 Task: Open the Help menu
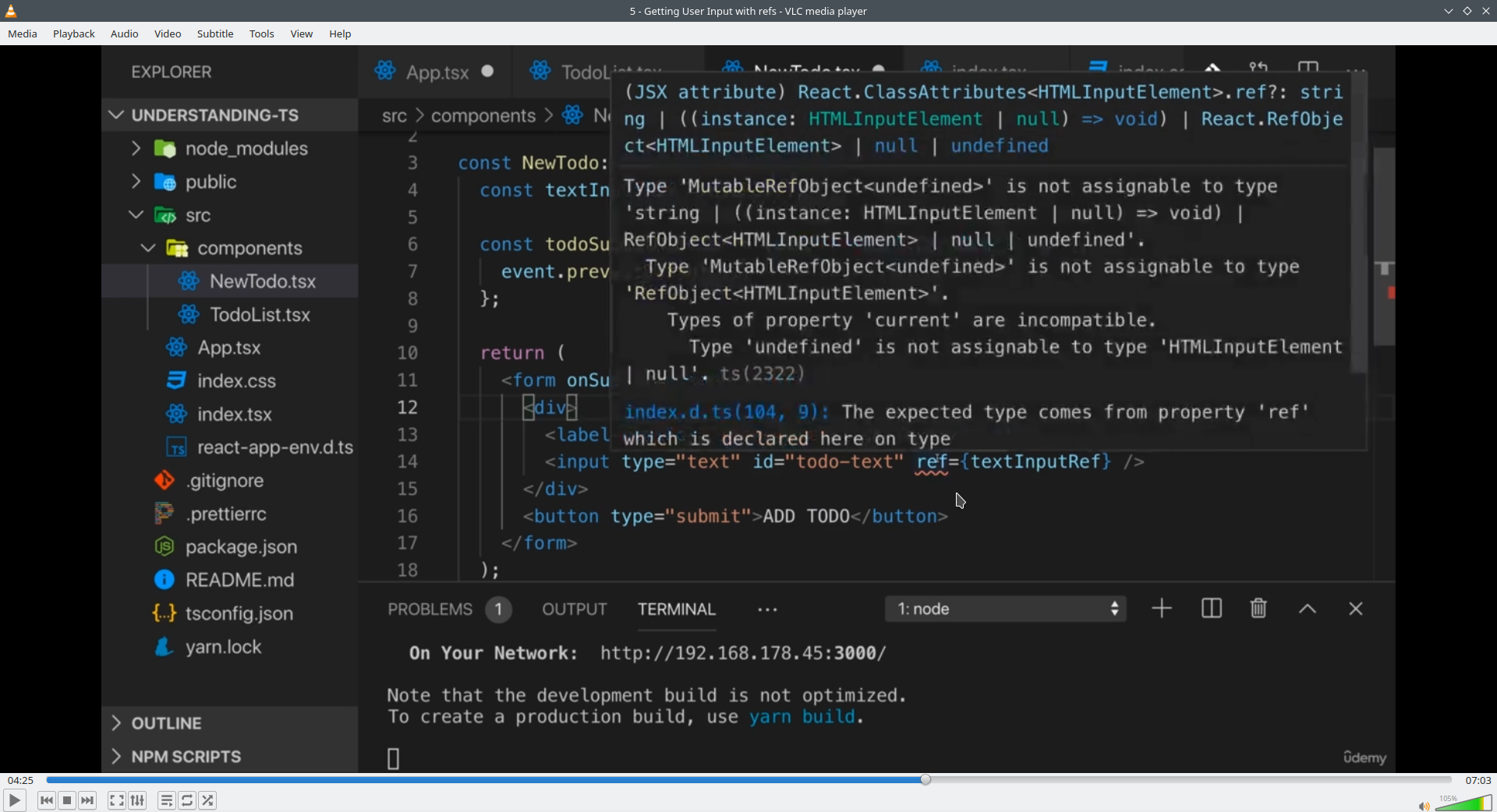340,34
